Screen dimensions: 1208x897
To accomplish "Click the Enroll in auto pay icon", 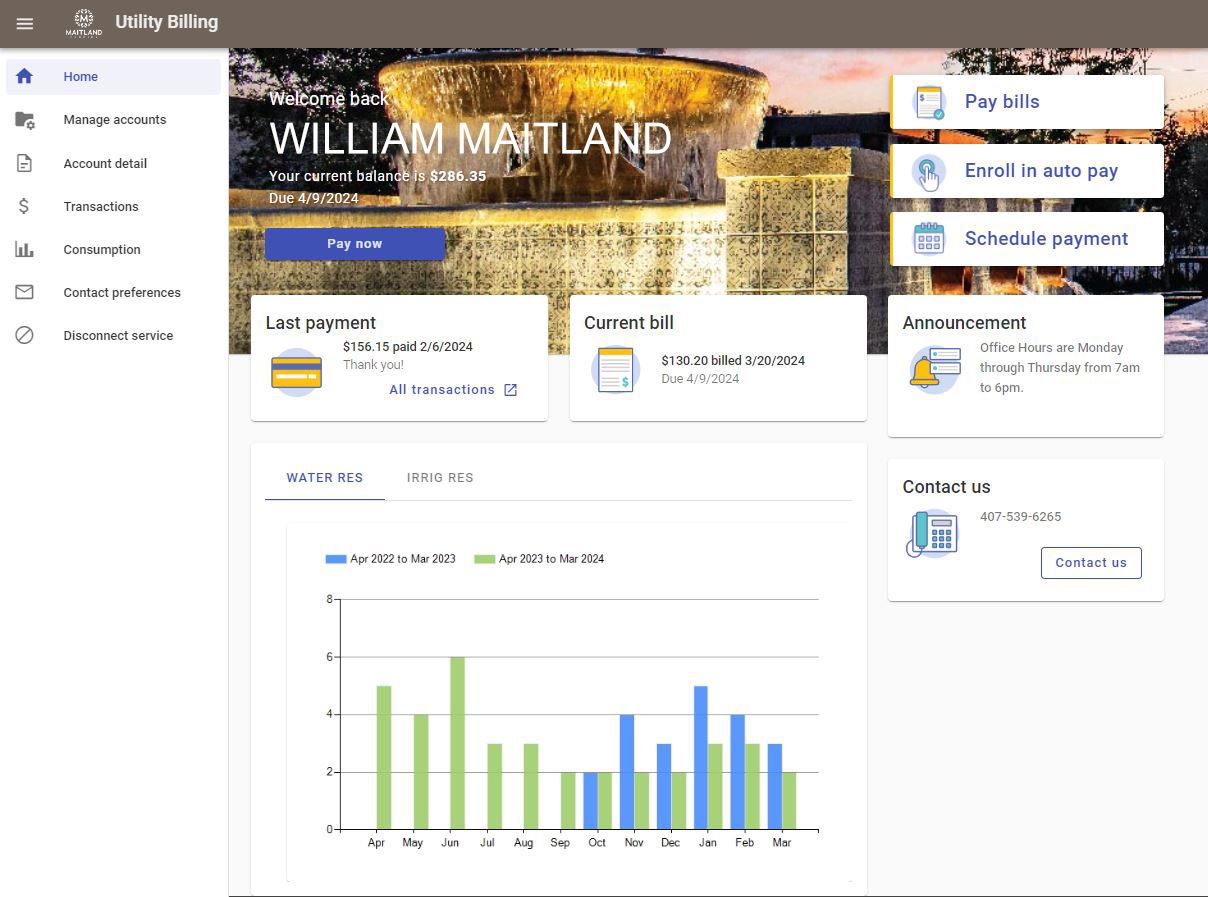I will coord(928,171).
